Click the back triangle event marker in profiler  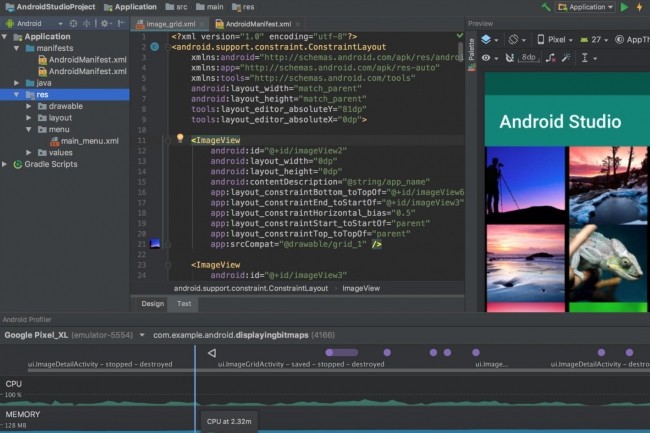(x=212, y=353)
